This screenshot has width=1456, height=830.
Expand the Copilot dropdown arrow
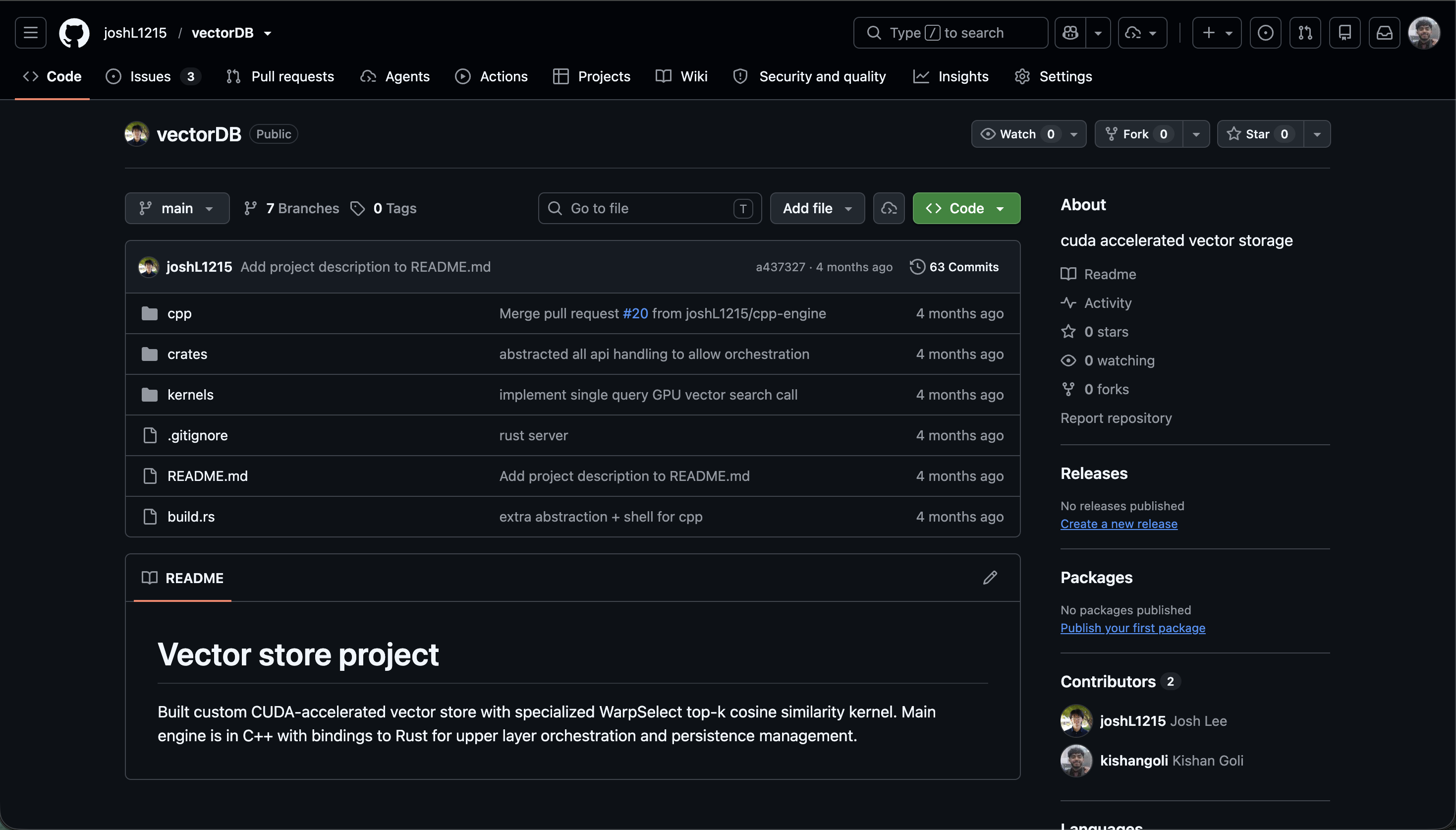(x=1098, y=33)
